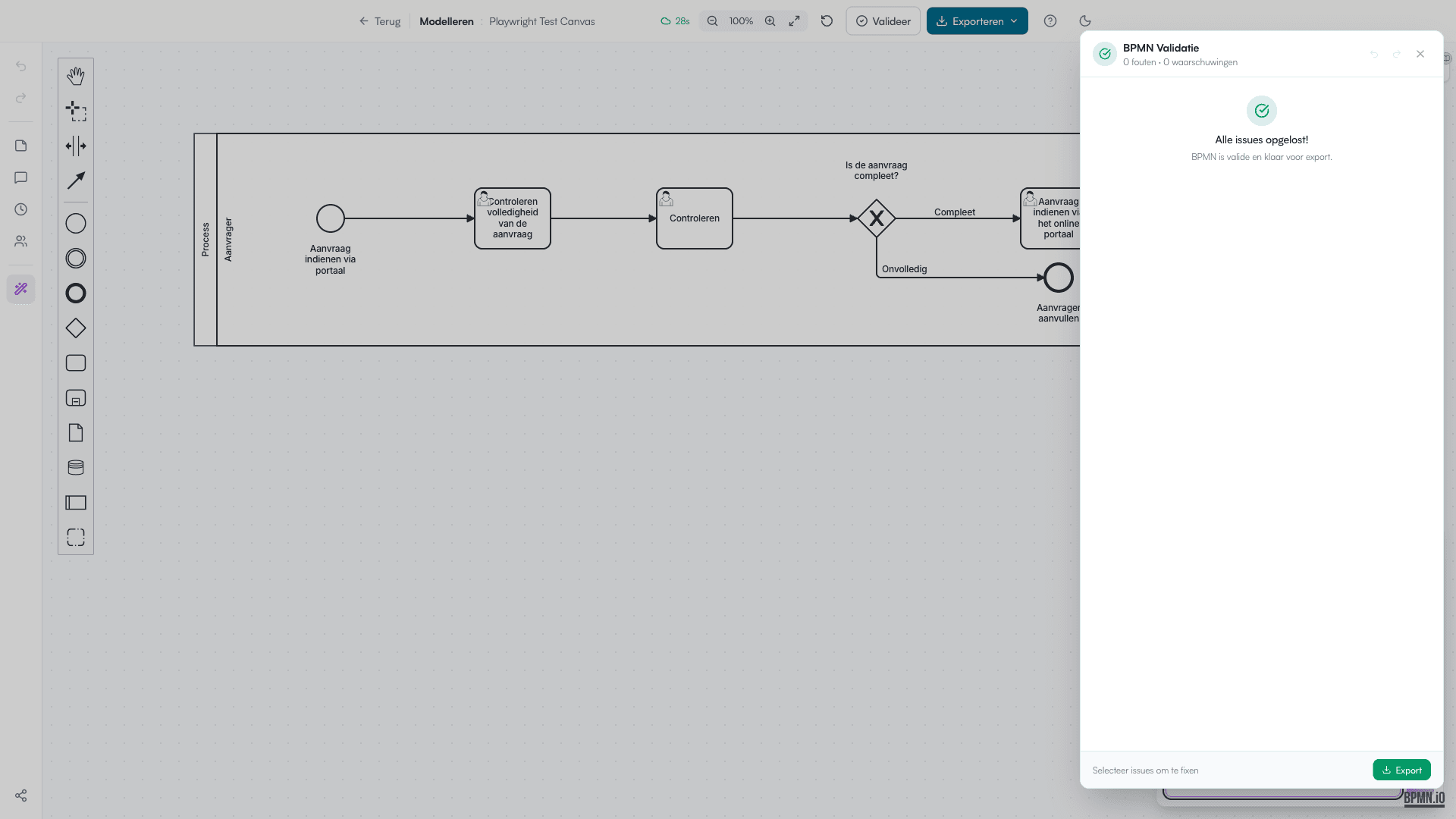Select the 'Is de aanvraag compleet?' gateway

[x=877, y=218]
